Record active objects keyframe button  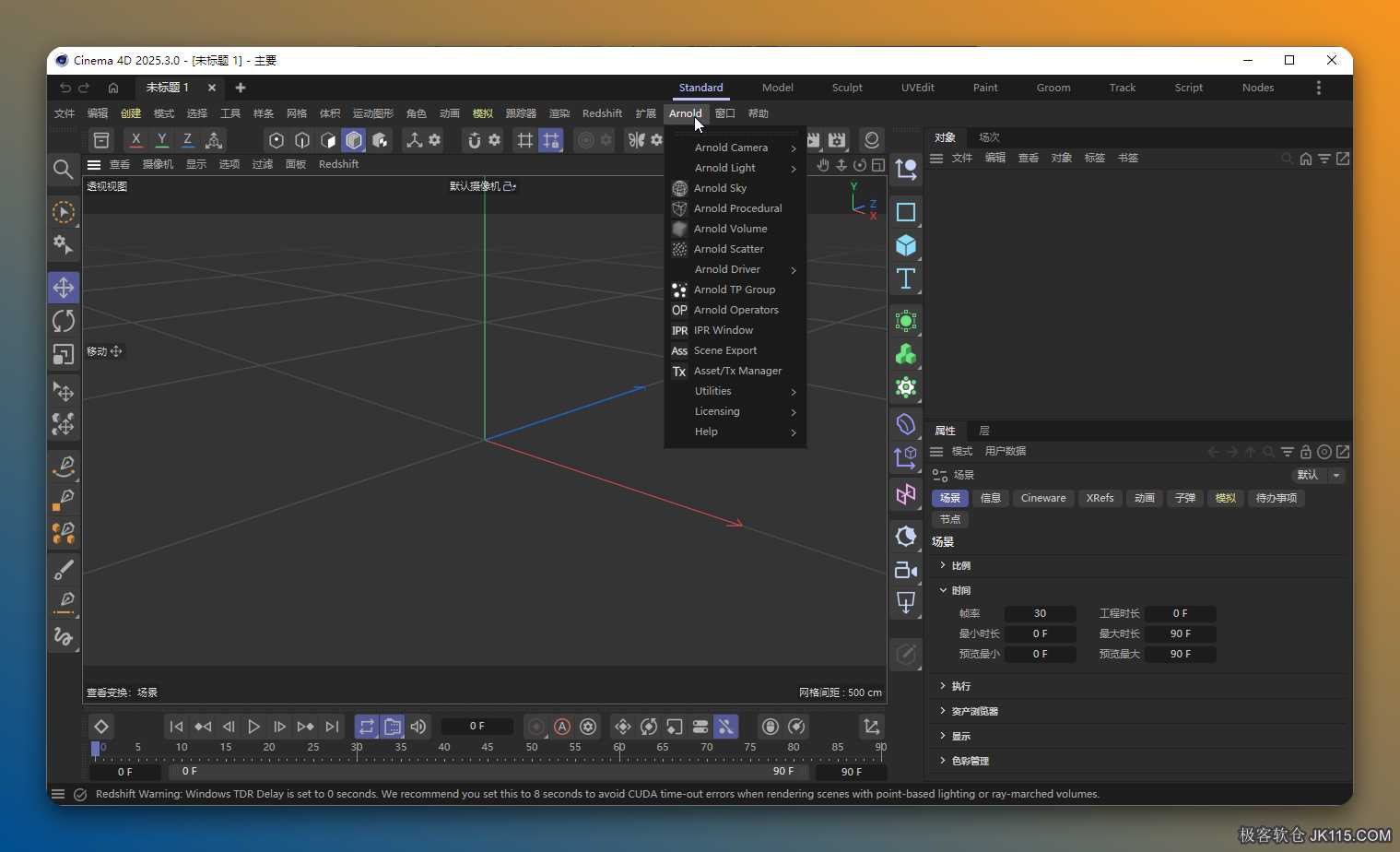tap(536, 727)
